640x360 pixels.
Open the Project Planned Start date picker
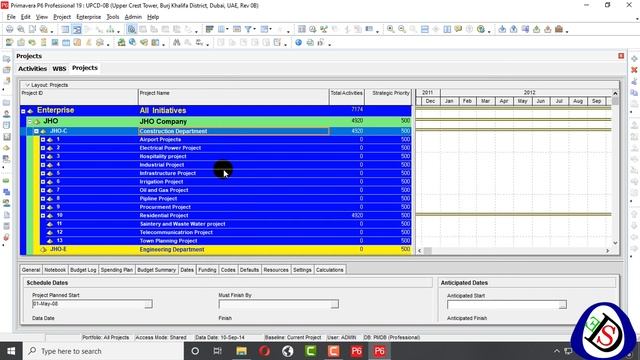click(x=149, y=304)
